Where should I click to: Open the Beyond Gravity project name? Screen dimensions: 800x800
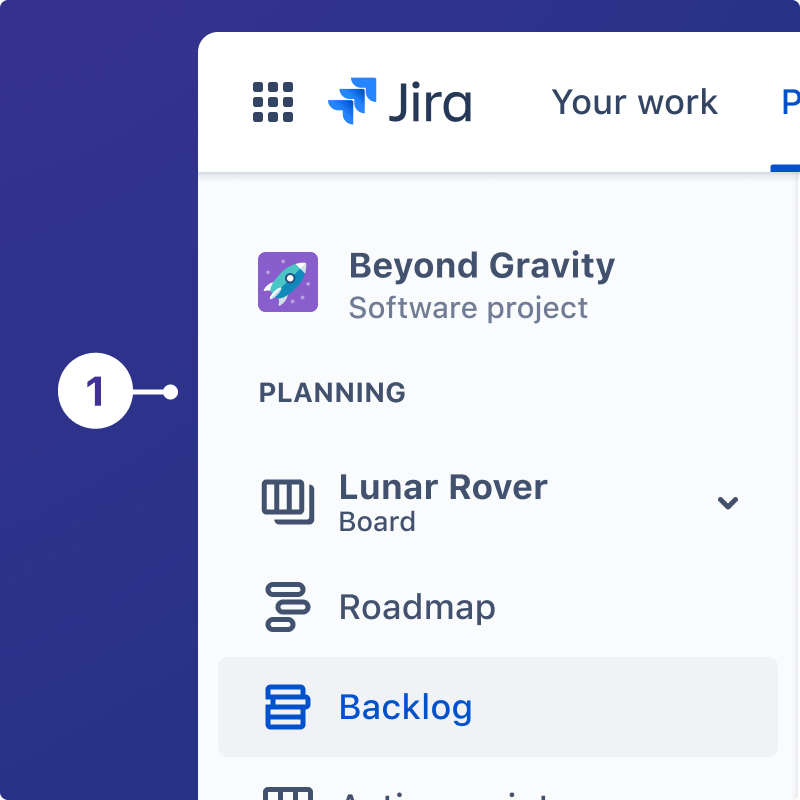482,265
